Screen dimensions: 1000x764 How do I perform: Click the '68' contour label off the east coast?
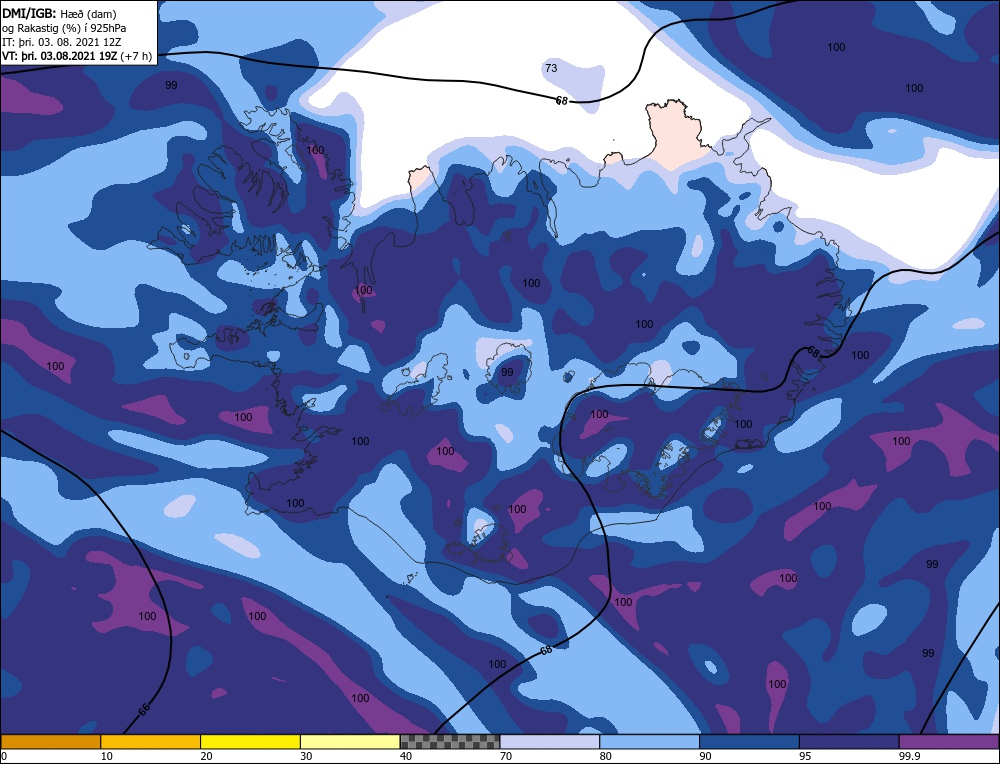point(813,351)
